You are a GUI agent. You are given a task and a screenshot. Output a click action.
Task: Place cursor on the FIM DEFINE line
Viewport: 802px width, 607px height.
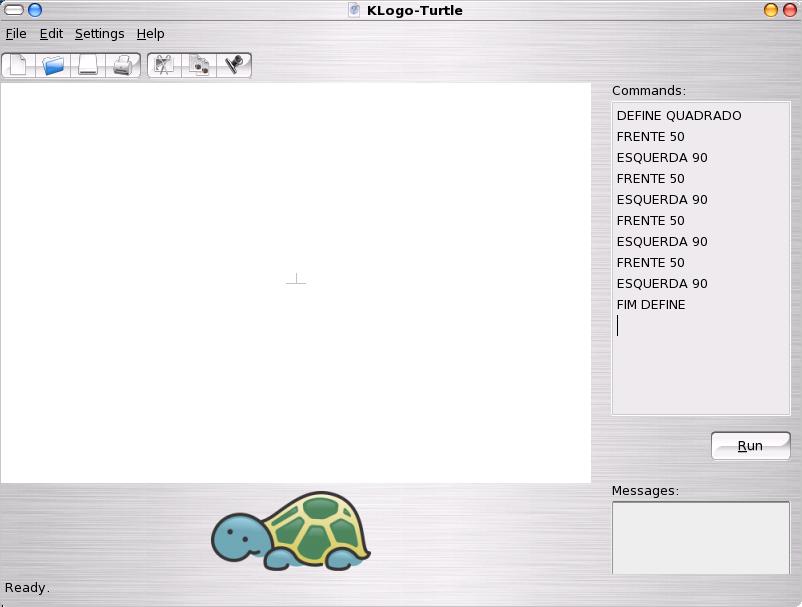651,305
